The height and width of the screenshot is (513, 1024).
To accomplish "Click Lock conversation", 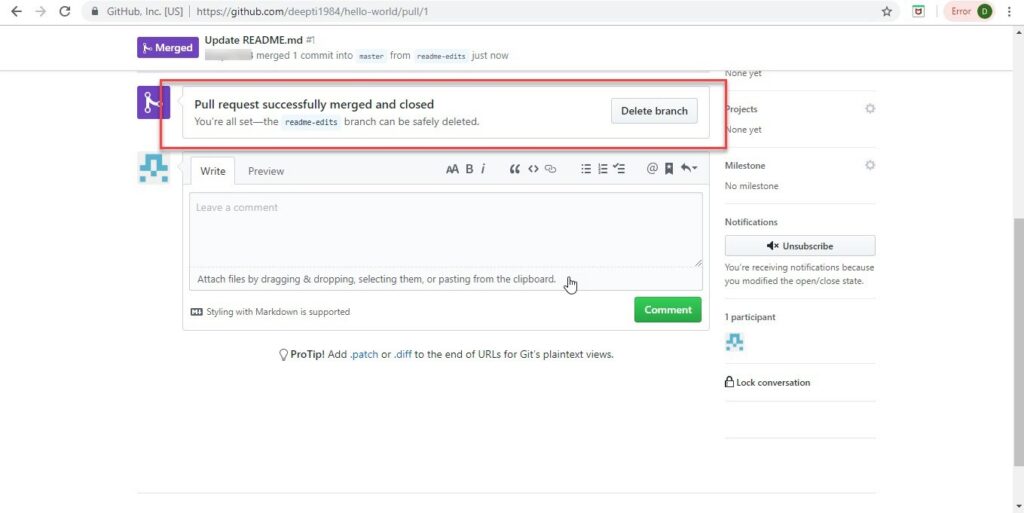I will (x=767, y=382).
